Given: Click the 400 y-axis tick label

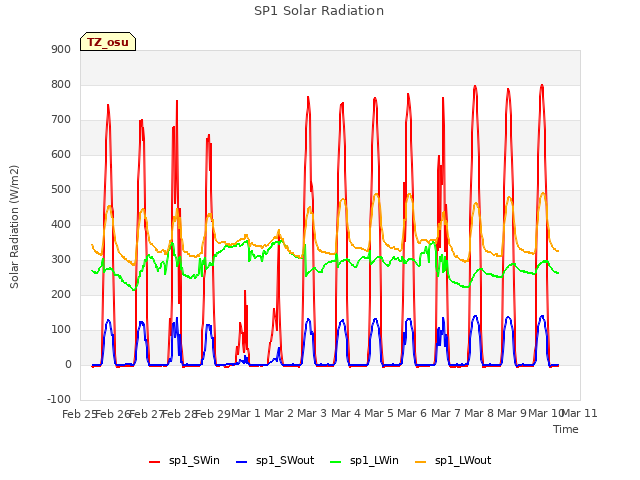Looking at the screenshot, I should [61, 224].
